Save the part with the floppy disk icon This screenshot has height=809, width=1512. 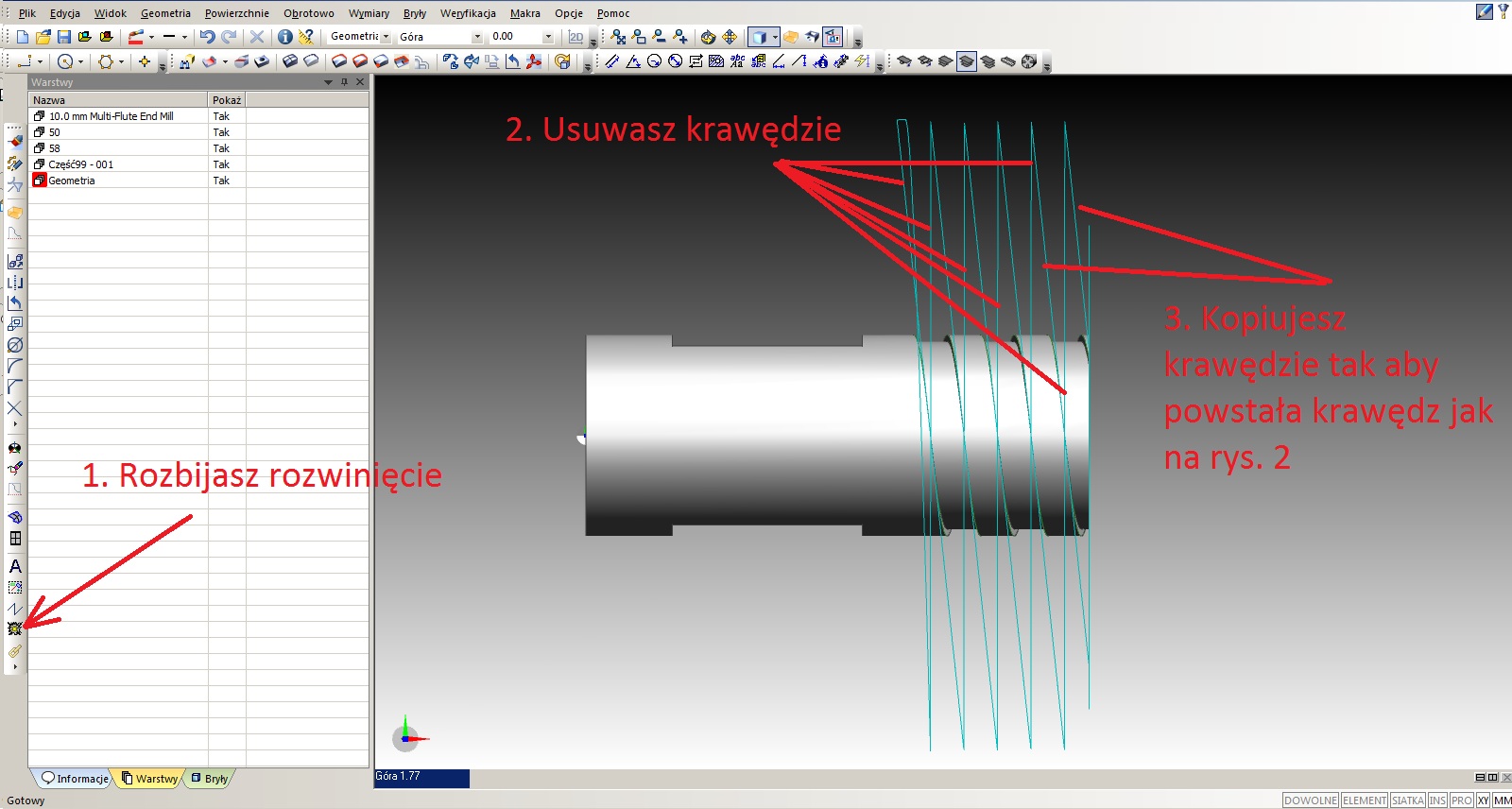tap(64, 37)
